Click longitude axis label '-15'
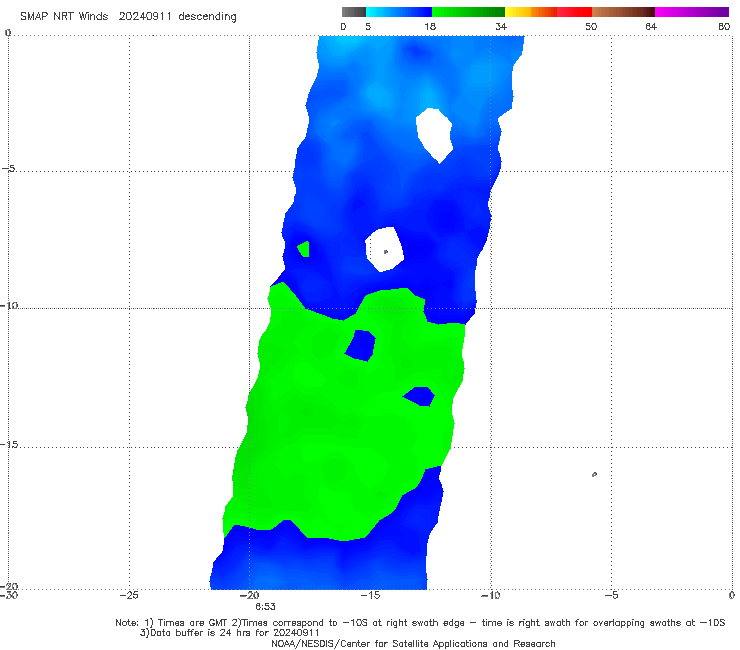The width and height of the screenshot is (740, 650). pyautogui.click(x=370, y=596)
